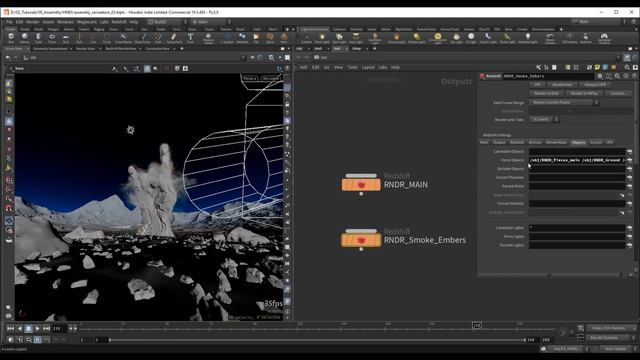Click the Font (T) shelf tool
This screenshot has width=640, height=360.
point(190,37)
